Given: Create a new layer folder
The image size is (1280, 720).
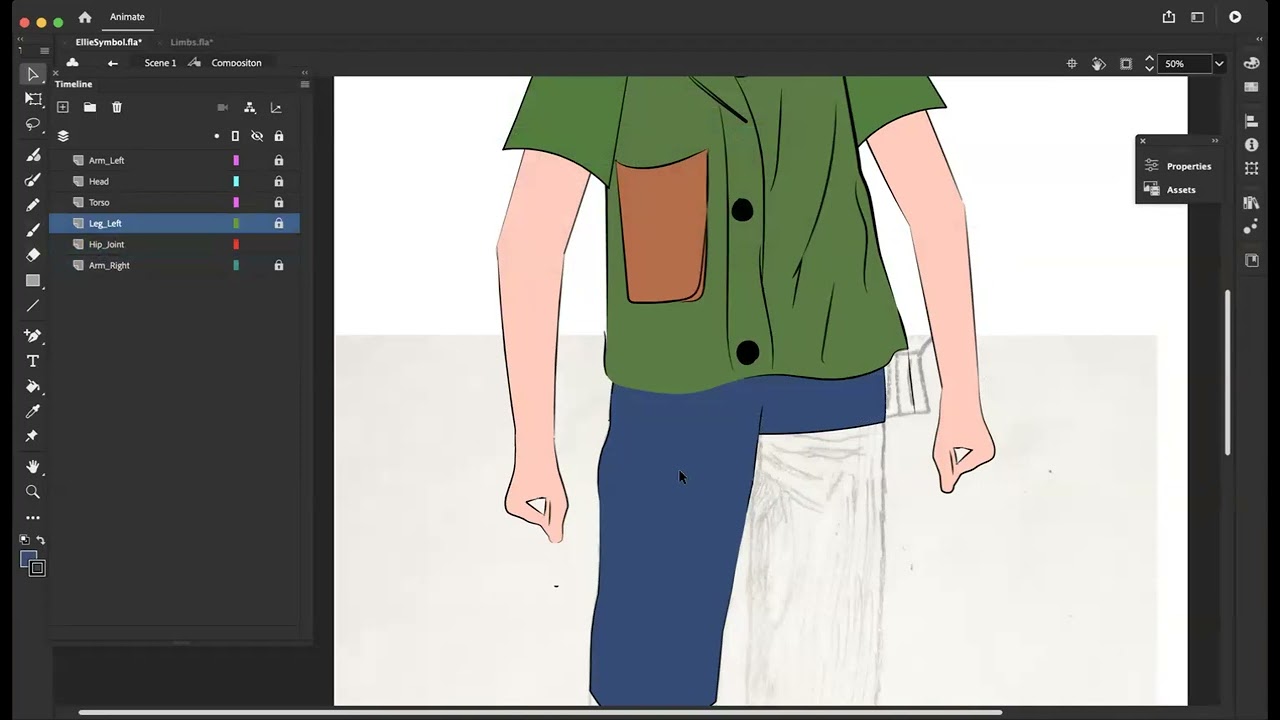Looking at the screenshot, I should coord(90,107).
